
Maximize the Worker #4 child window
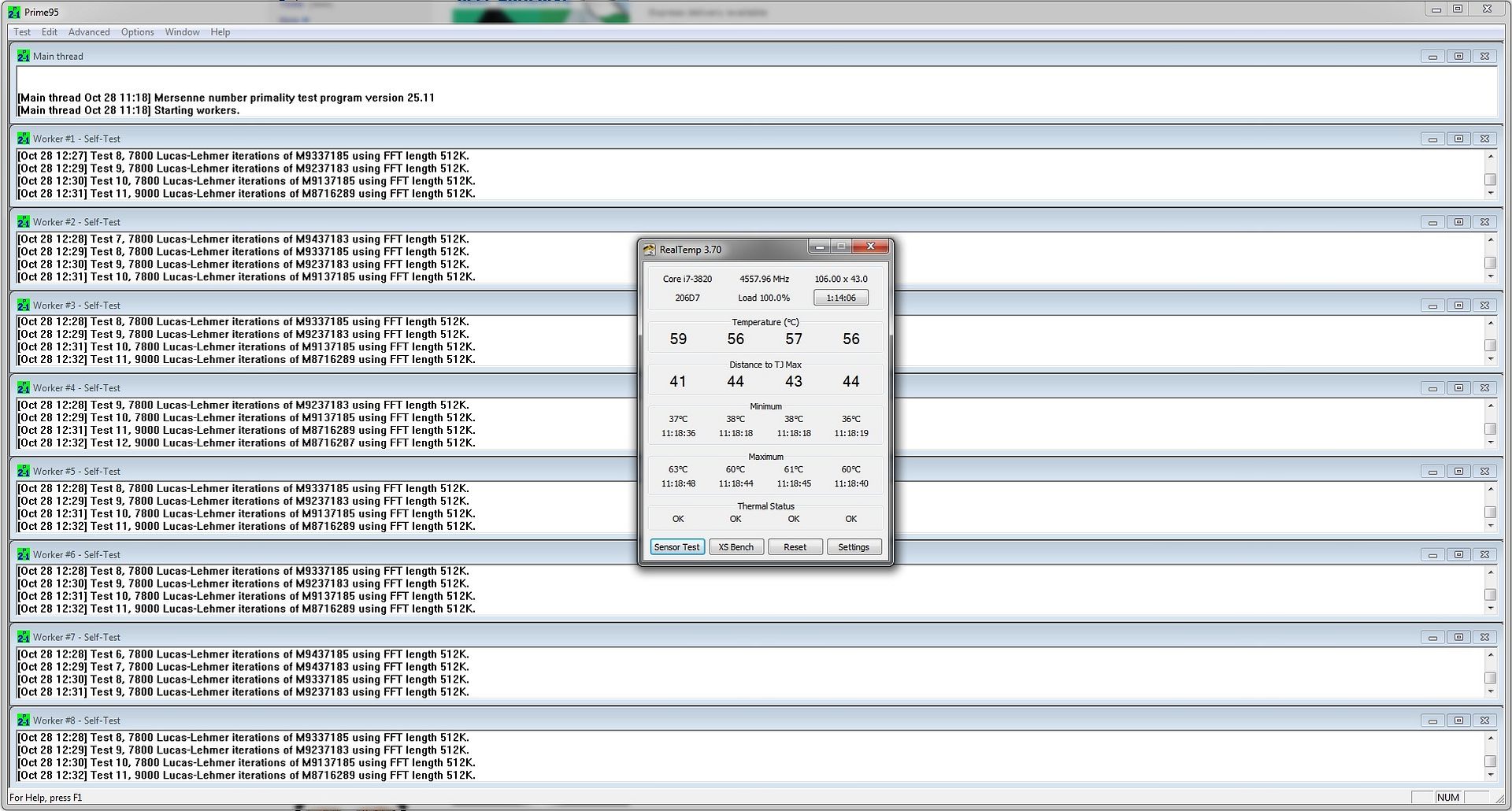pos(1458,388)
